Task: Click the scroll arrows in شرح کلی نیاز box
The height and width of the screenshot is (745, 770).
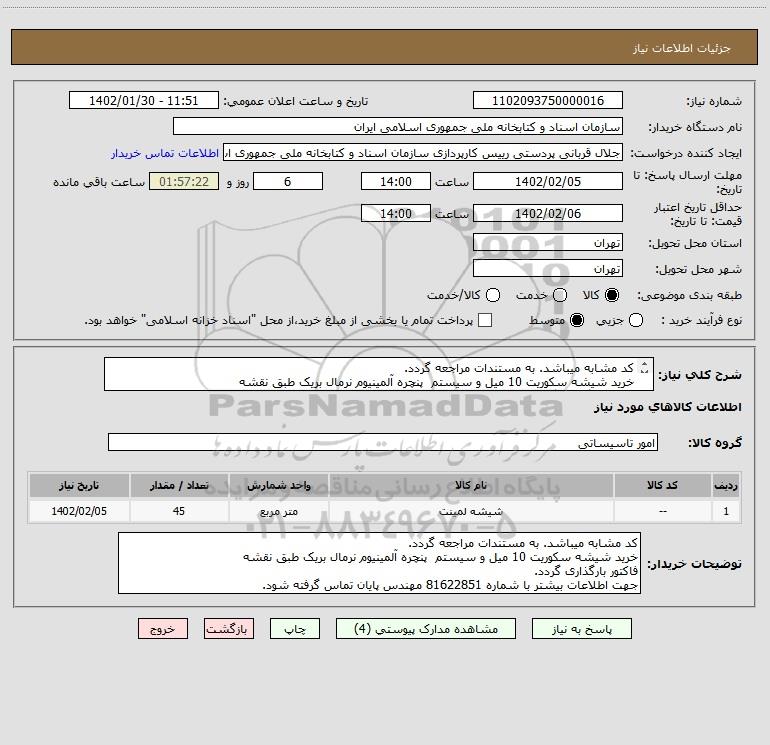Action: click(645, 367)
